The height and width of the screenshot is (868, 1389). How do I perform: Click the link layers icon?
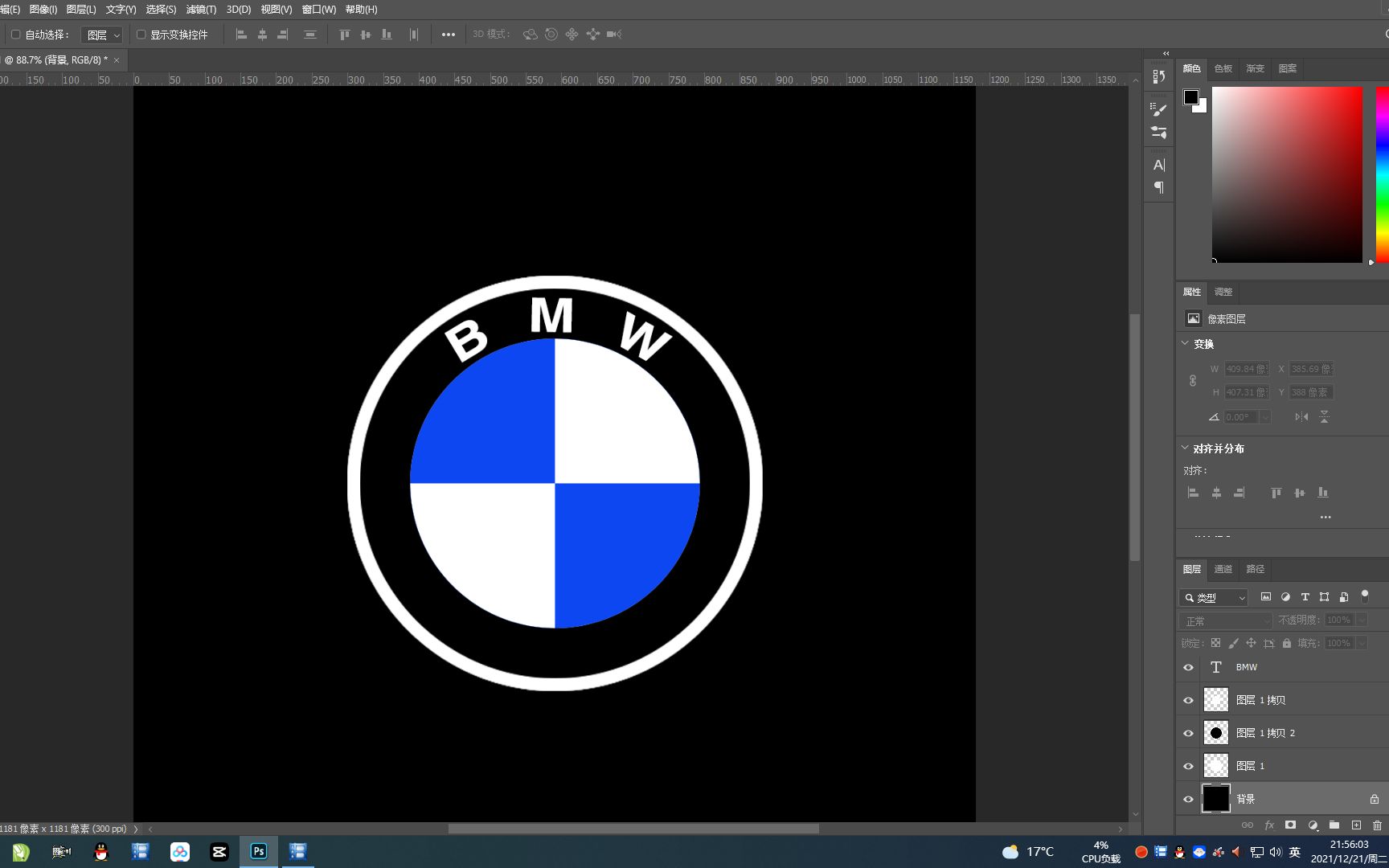[1248, 825]
